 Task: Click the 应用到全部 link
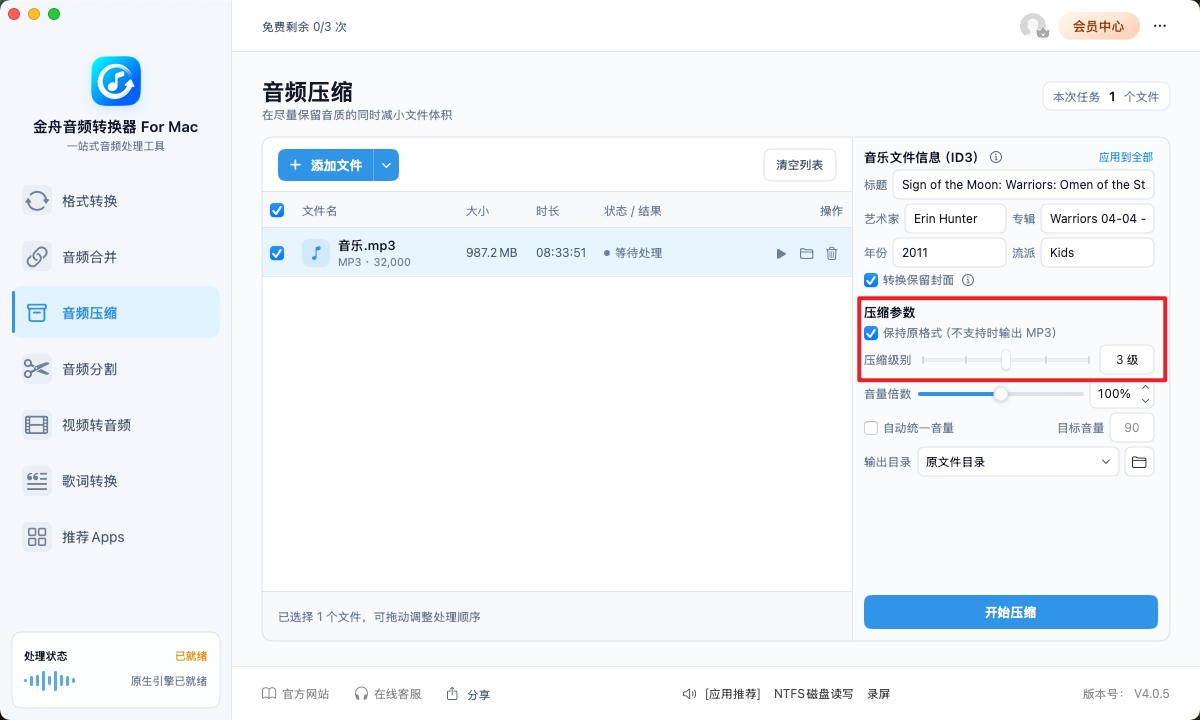1126,157
